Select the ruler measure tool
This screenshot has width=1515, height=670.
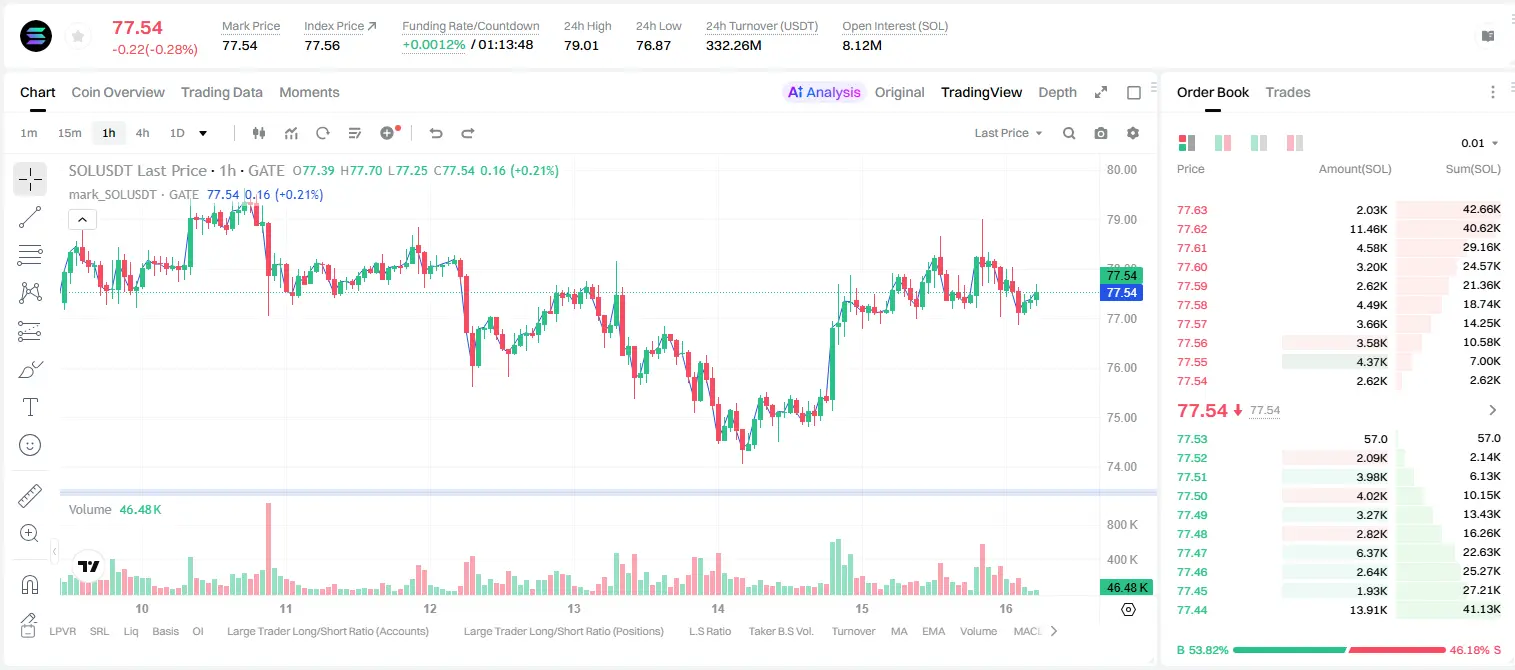click(30, 496)
